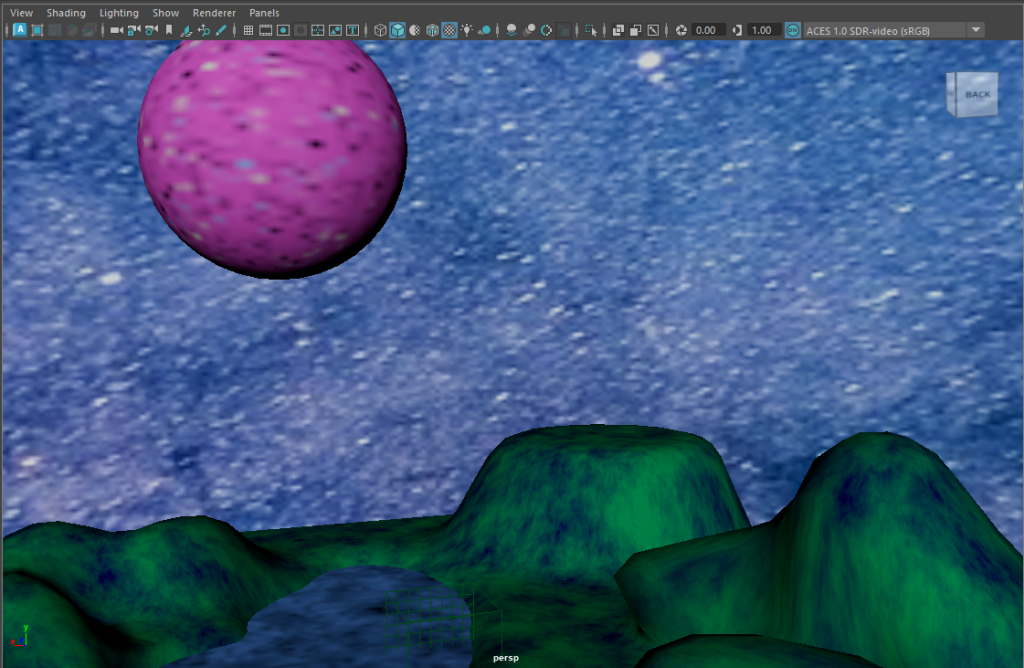The height and width of the screenshot is (668, 1024).
Task: Toggle Textured display mode
Action: click(449, 30)
